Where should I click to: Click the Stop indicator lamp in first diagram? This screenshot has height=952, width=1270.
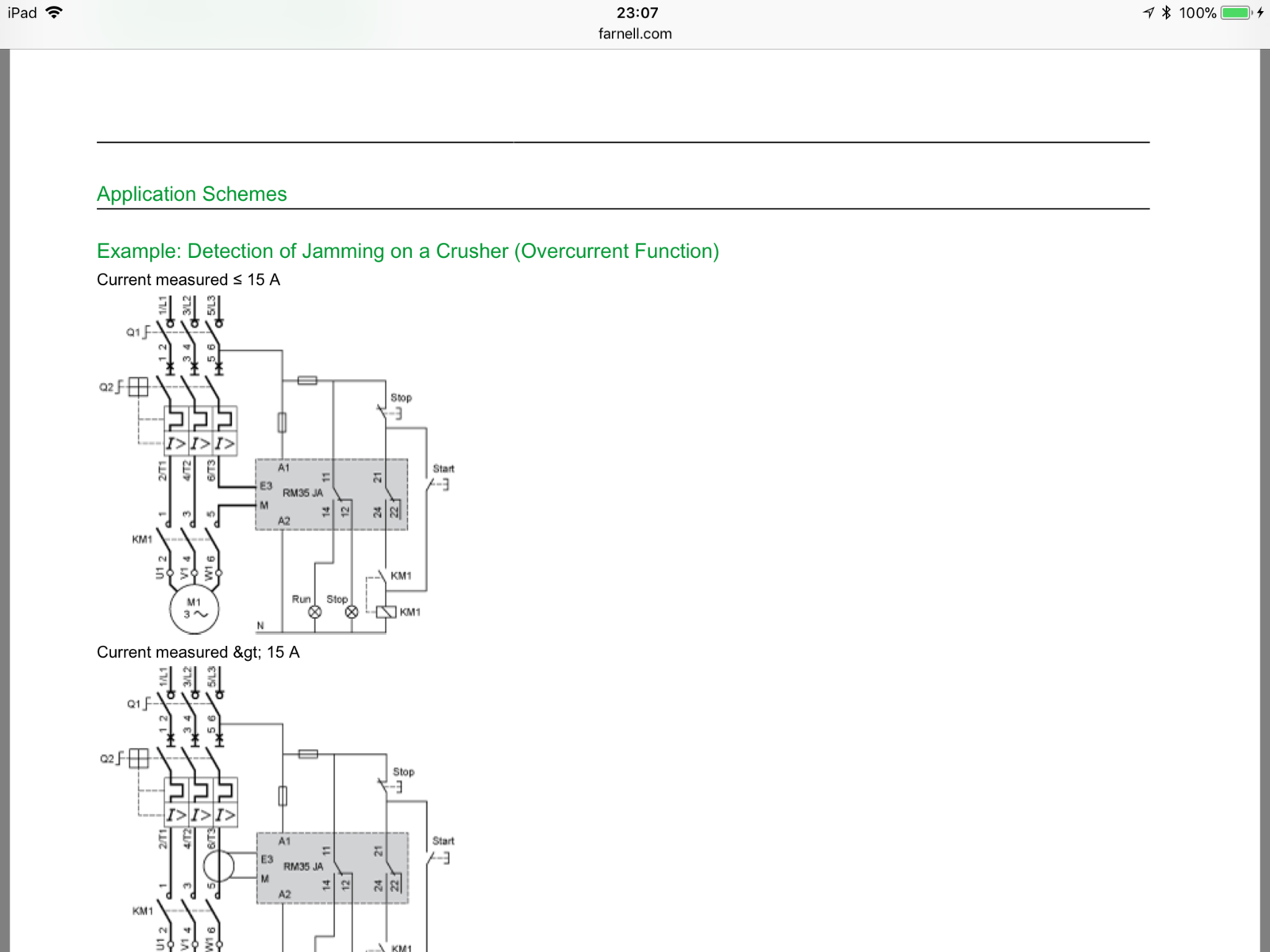[x=352, y=612]
